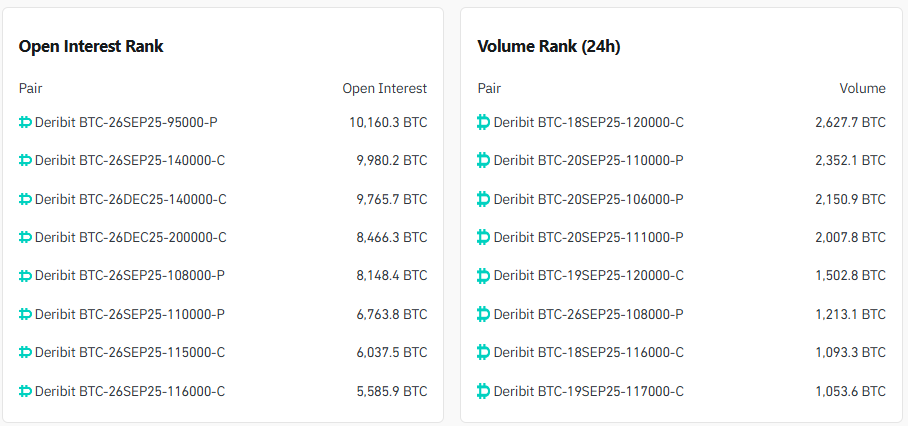The height and width of the screenshot is (426, 908).
Task: Click Deribit icon beside BTC-26DEC25-200000-C
Action: pyautogui.click(x=25, y=237)
